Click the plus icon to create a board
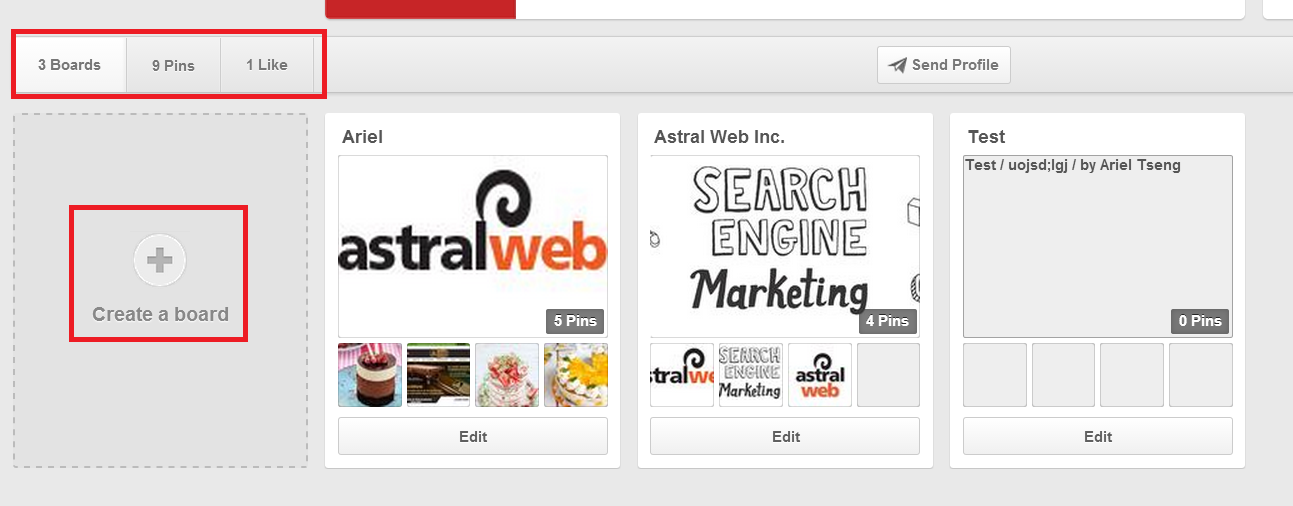The width and height of the screenshot is (1293, 506). pyautogui.click(x=160, y=261)
